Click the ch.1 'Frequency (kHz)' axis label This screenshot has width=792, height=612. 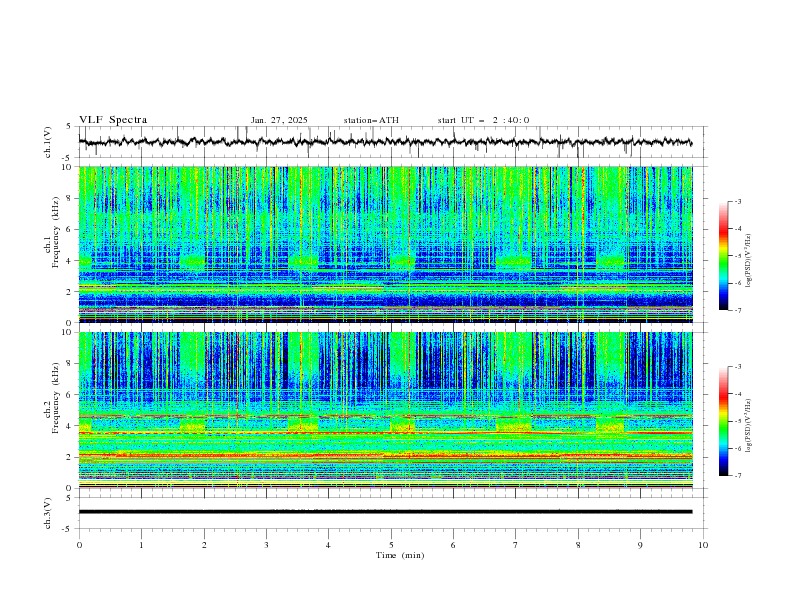pyautogui.click(x=55, y=231)
